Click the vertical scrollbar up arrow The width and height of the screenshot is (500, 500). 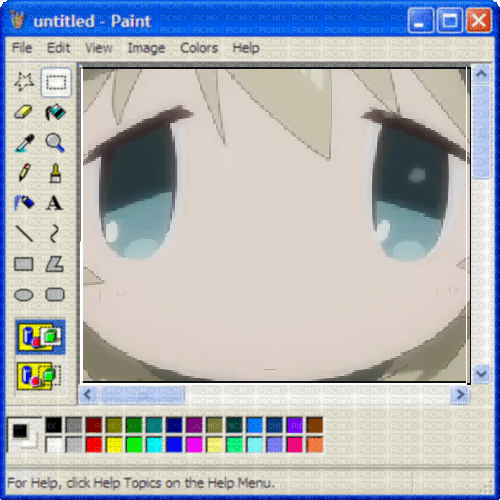pos(481,74)
